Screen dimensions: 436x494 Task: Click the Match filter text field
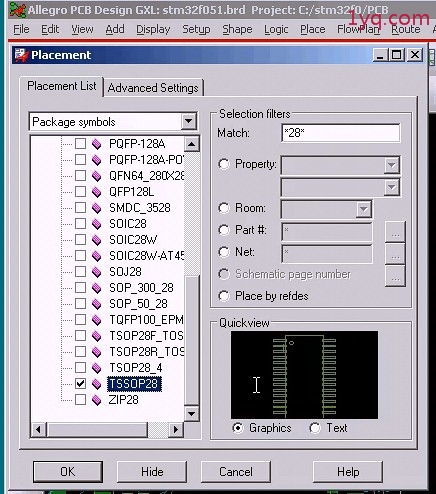tap(341, 133)
